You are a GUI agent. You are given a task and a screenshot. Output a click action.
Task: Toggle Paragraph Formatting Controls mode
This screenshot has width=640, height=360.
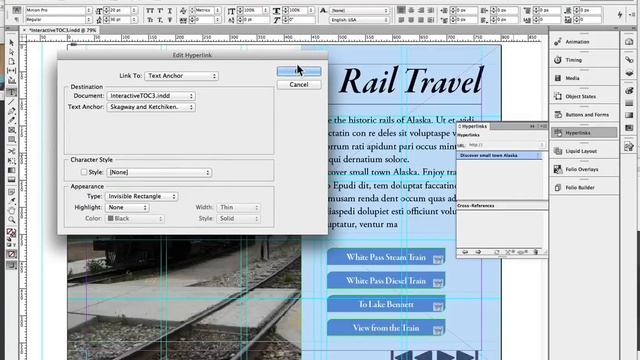click(x=17, y=19)
